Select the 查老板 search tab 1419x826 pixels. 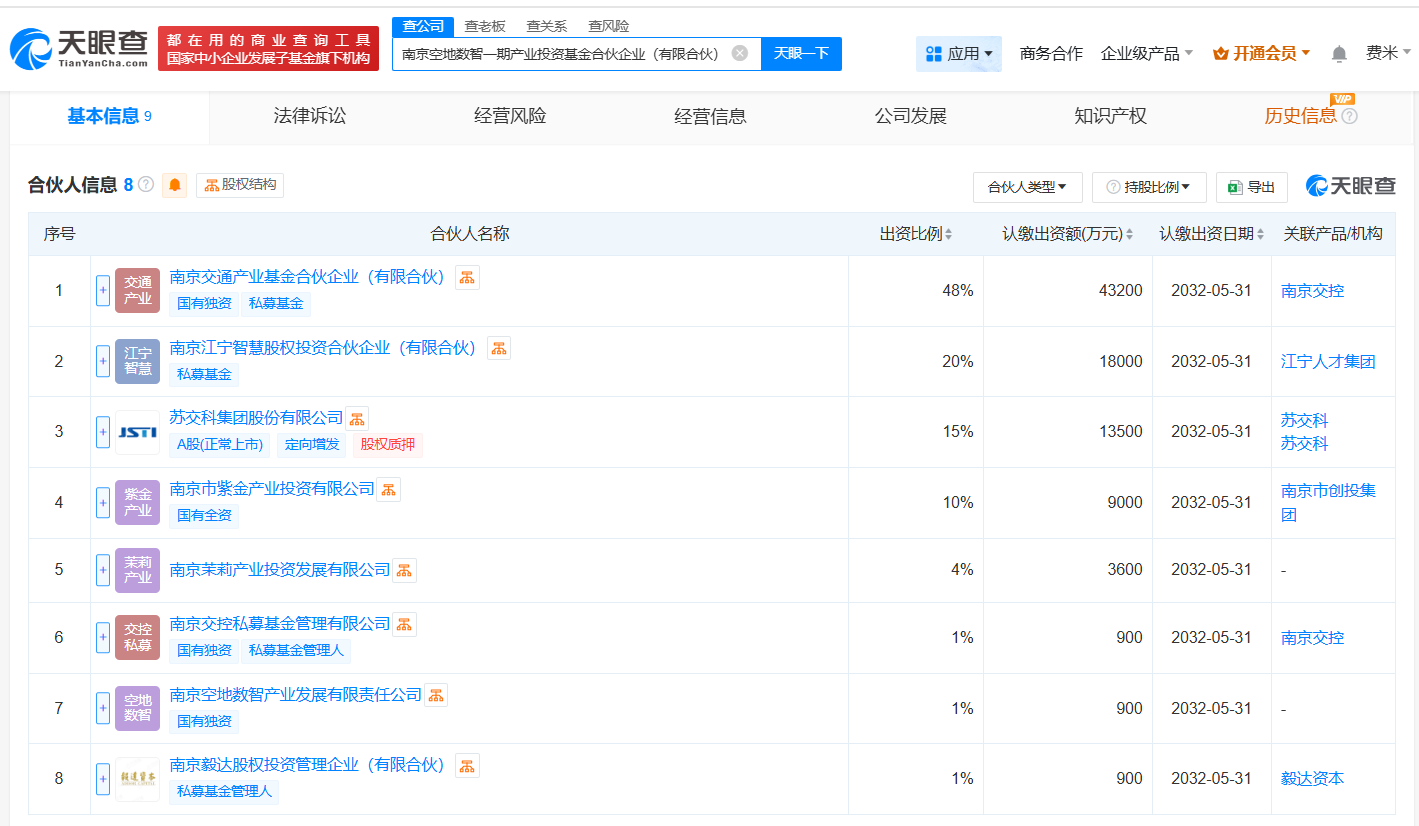pos(485,26)
